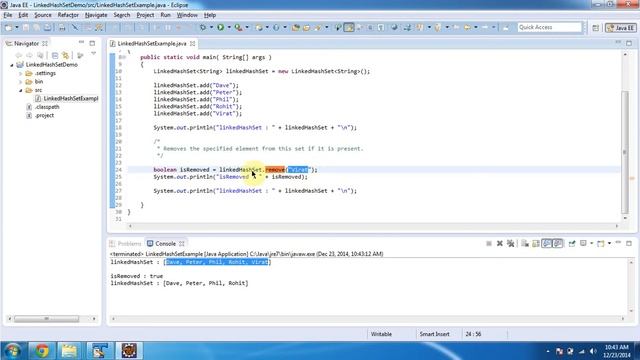Toggle Show Console on standard output change
This screenshot has width=640, height=360.
[547, 243]
